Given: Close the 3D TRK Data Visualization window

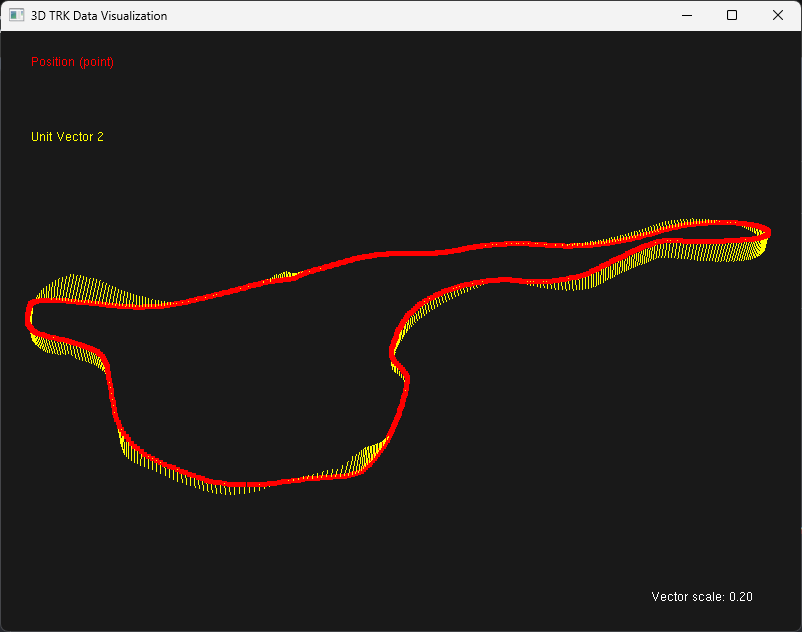Looking at the screenshot, I should (777, 15).
